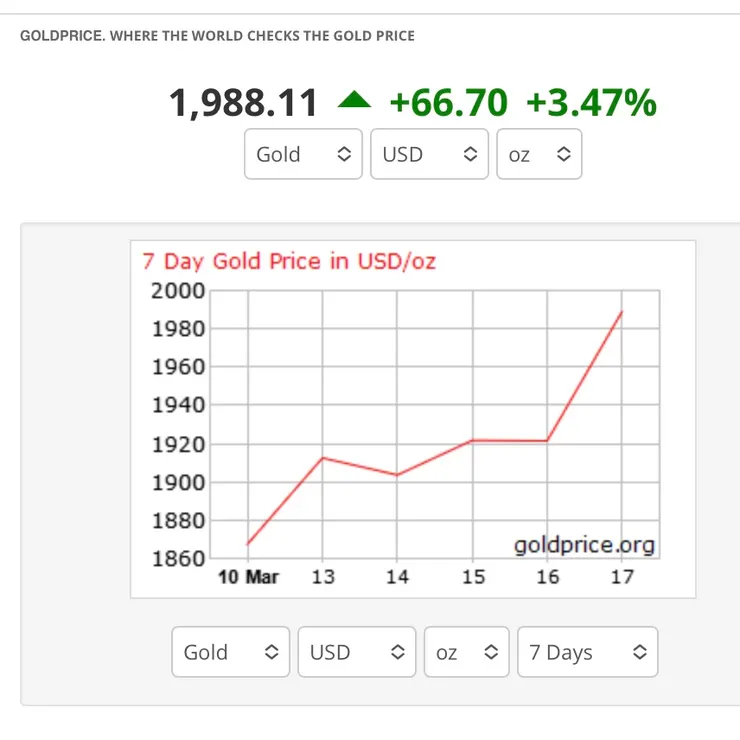740x740 pixels.
Task: Click the 1860 y-axis label
Action: pos(178,559)
